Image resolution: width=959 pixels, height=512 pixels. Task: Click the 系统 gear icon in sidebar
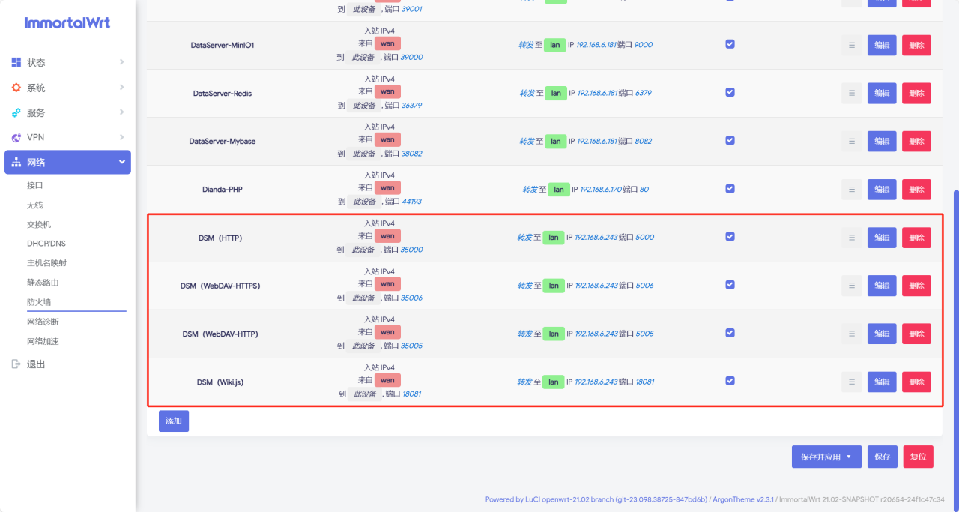coord(16,88)
